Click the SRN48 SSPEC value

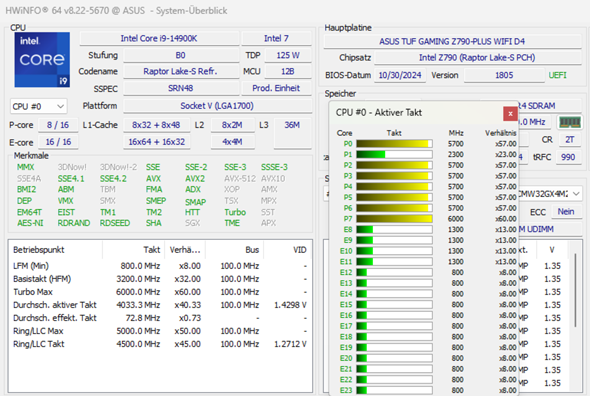coord(181,88)
